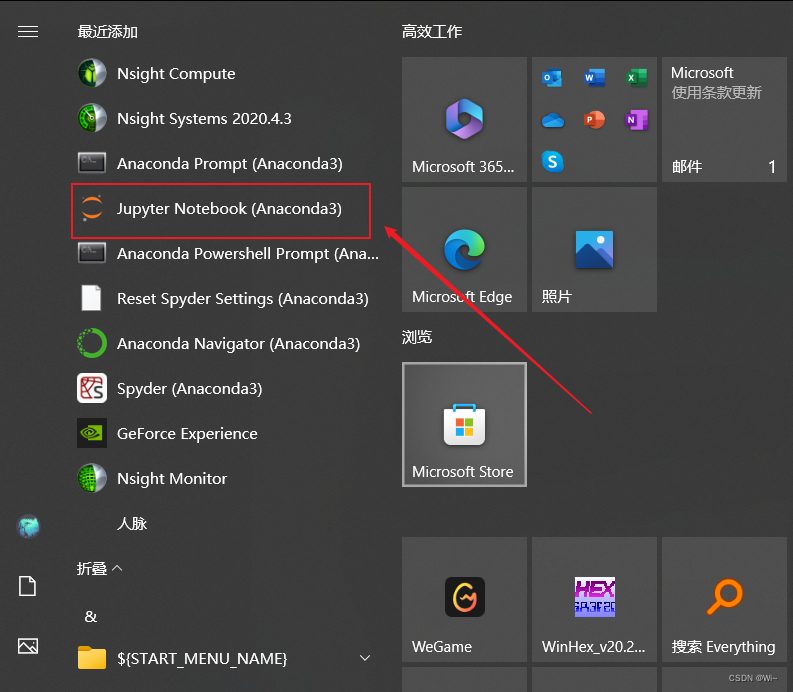The image size is (793, 692).
Task: Click the 高效工作 group header
Action: [x=432, y=32]
